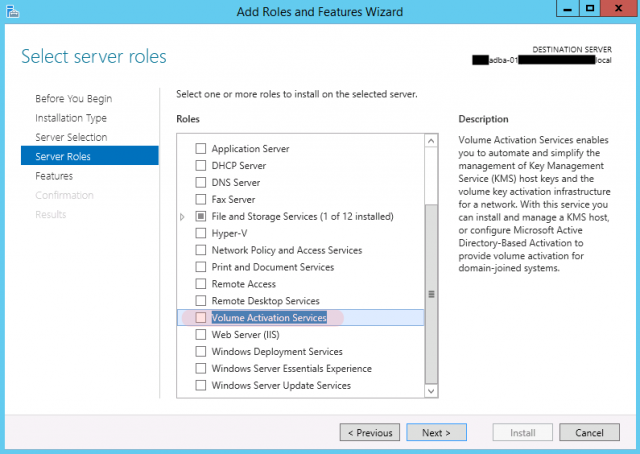Maximize the wizard window
Screen dimensions: 640x454
[x=590, y=8]
